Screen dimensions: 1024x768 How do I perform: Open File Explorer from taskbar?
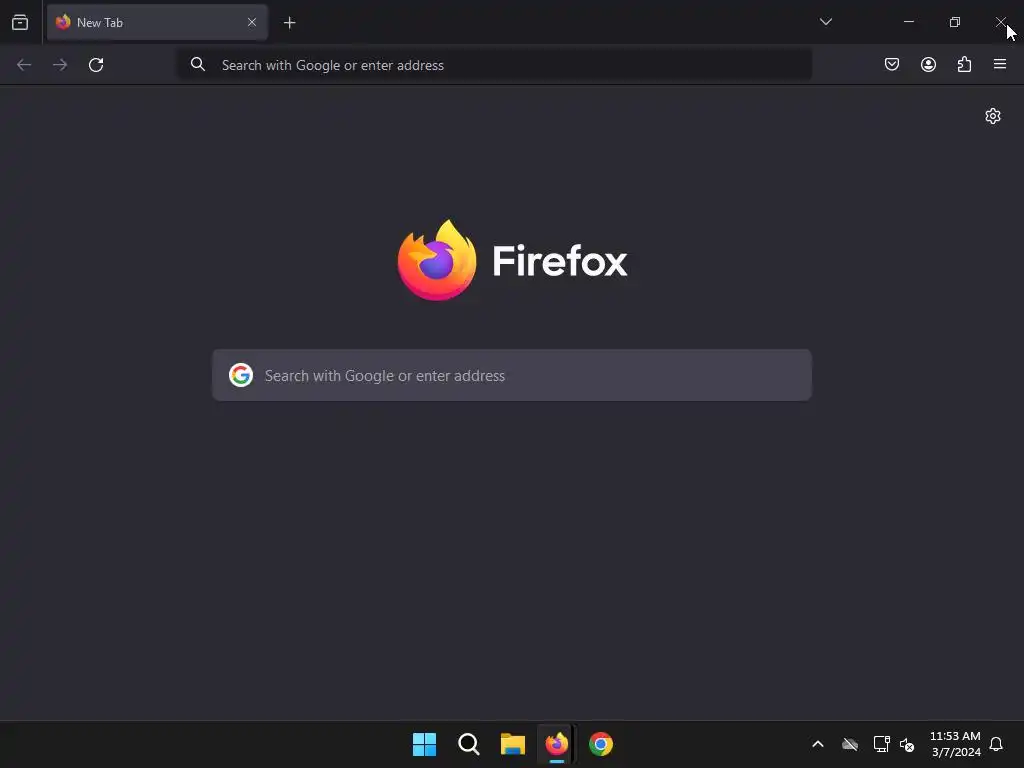click(513, 744)
